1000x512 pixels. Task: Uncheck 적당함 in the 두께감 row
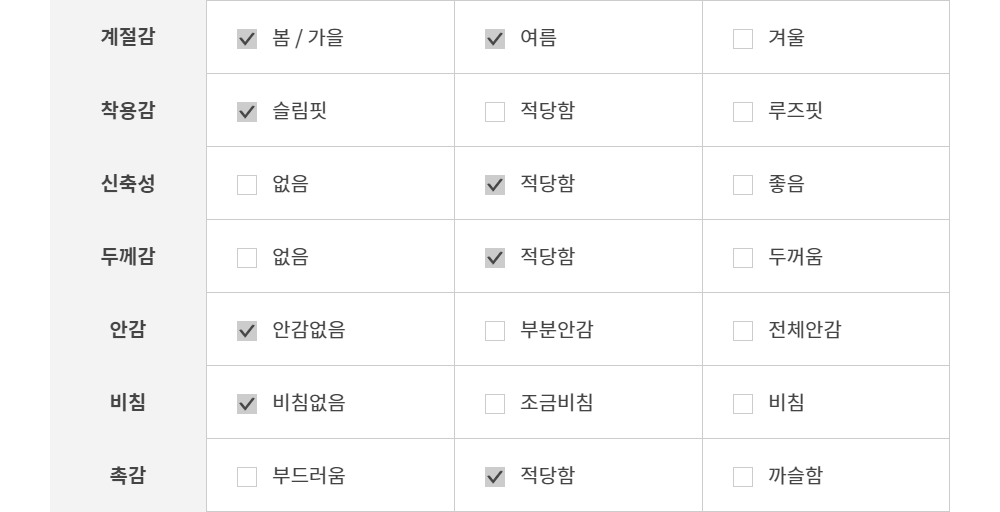click(495, 258)
